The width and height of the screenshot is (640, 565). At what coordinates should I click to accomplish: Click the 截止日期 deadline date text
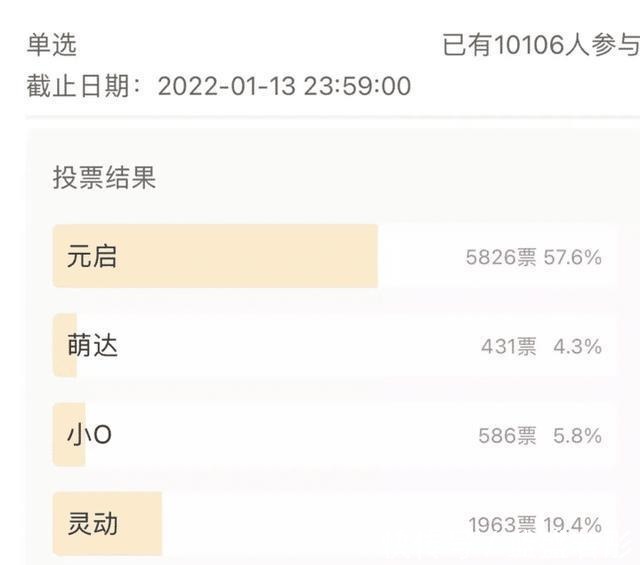click(x=218, y=86)
